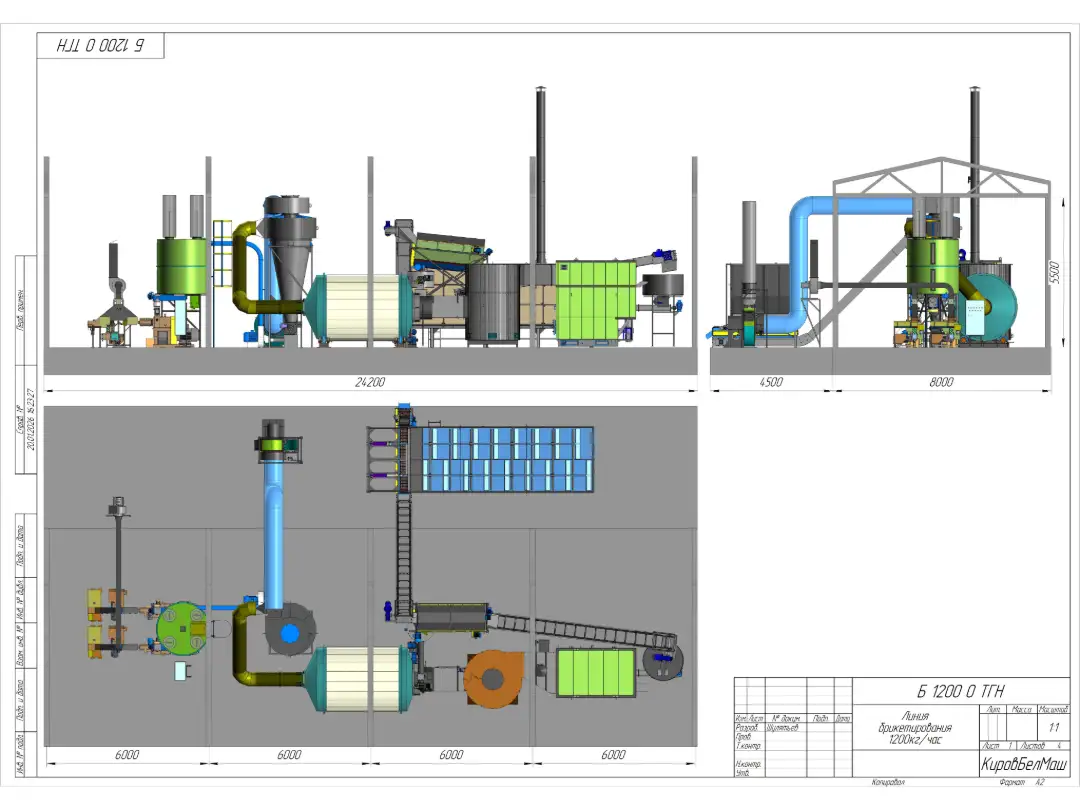Click the developer name Шулятьев in title block
Screen dimensions: 1080x810
tap(785, 728)
